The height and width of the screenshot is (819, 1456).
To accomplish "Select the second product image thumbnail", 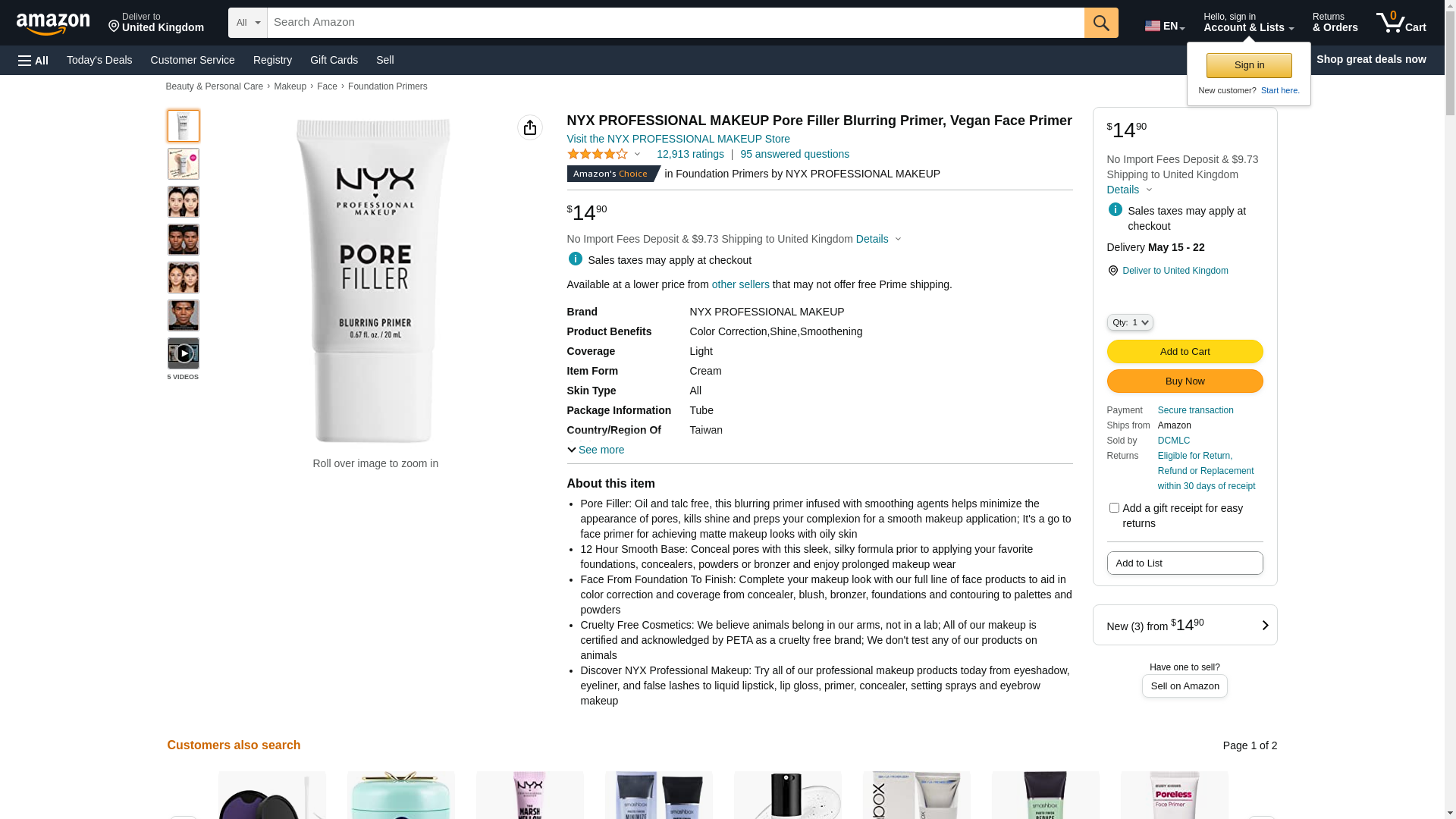I will pos(184,164).
